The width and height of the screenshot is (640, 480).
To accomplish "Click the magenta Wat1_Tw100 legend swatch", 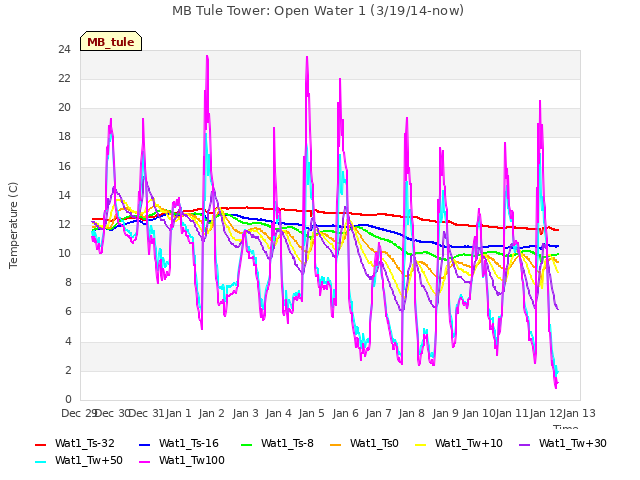I will point(145,462).
